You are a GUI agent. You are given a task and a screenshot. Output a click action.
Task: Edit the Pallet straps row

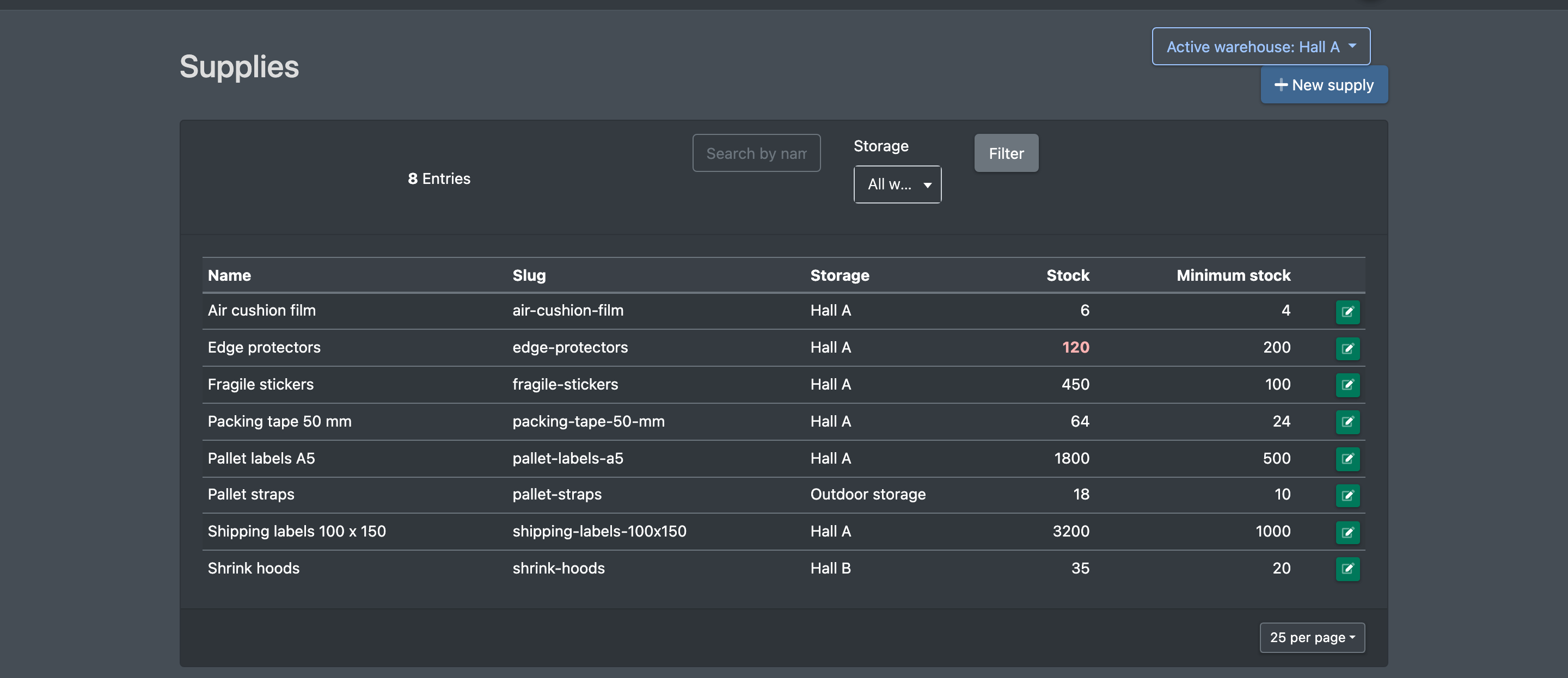point(1347,495)
